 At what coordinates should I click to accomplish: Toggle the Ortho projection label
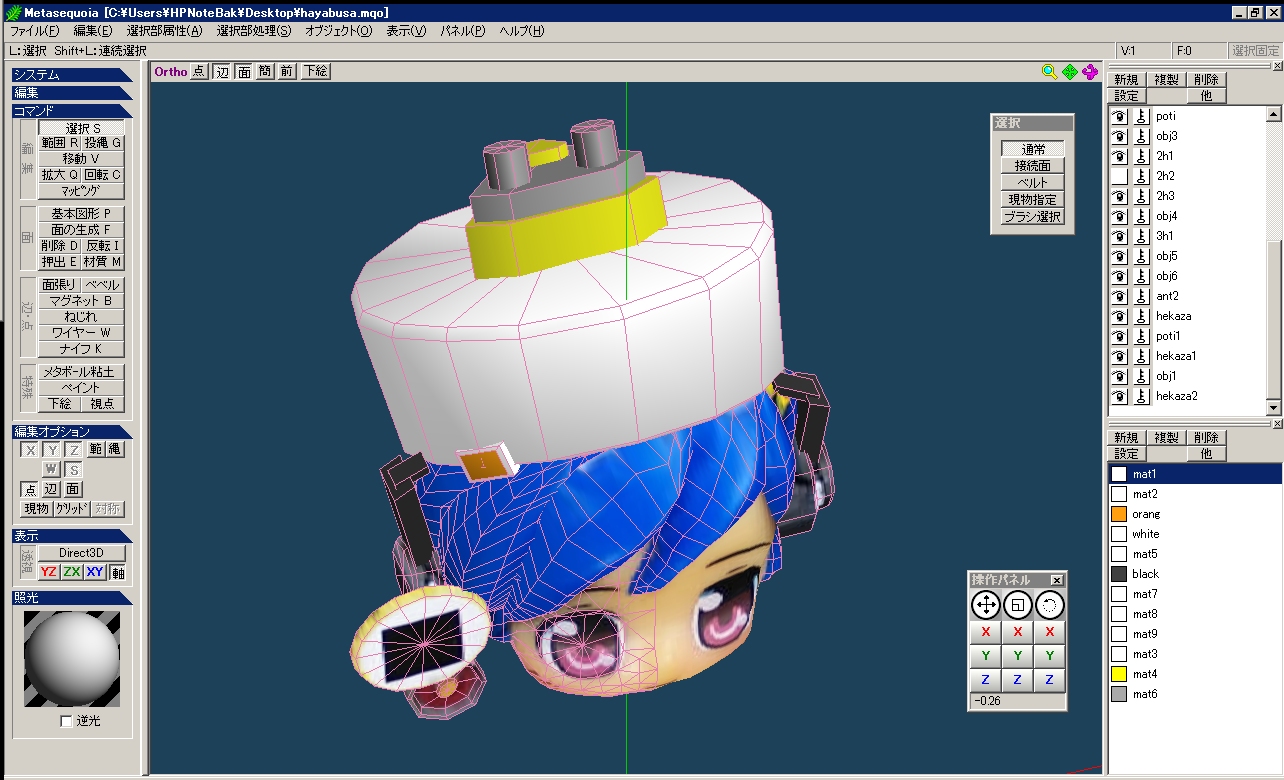[170, 71]
